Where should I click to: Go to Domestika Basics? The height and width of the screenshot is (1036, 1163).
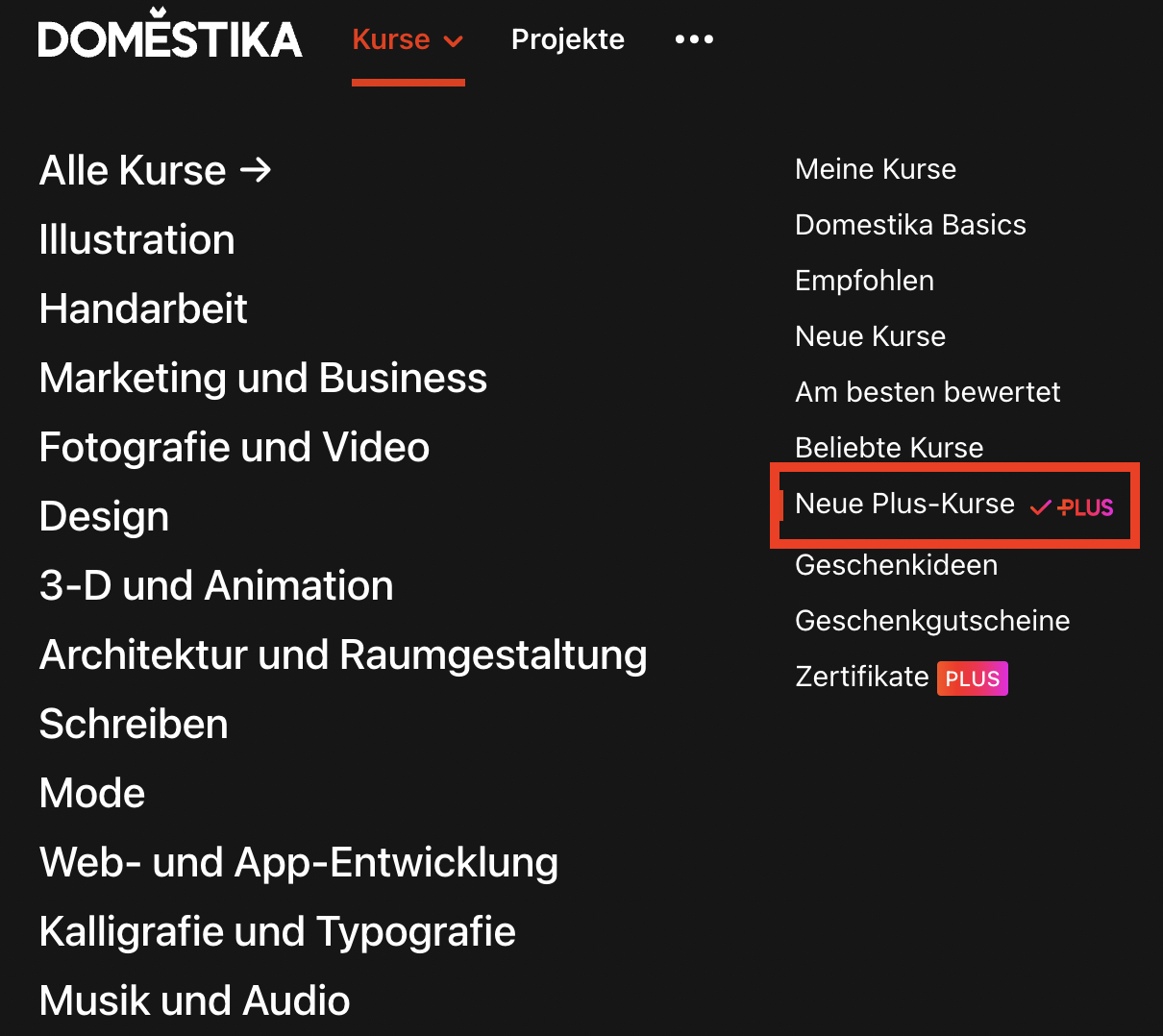pyautogui.click(x=910, y=225)
